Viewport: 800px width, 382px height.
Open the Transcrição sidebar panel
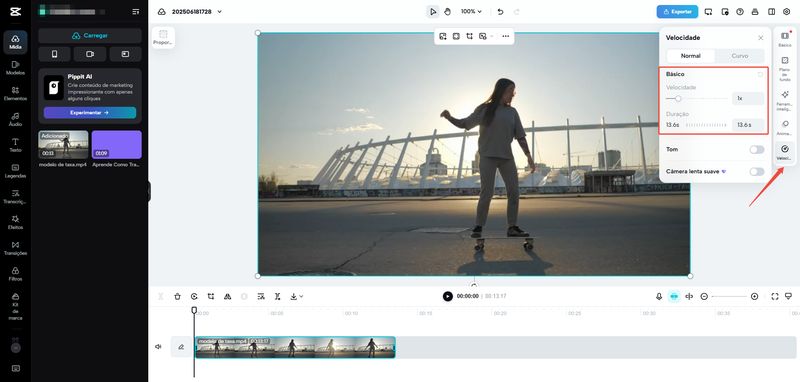(15, 196)
